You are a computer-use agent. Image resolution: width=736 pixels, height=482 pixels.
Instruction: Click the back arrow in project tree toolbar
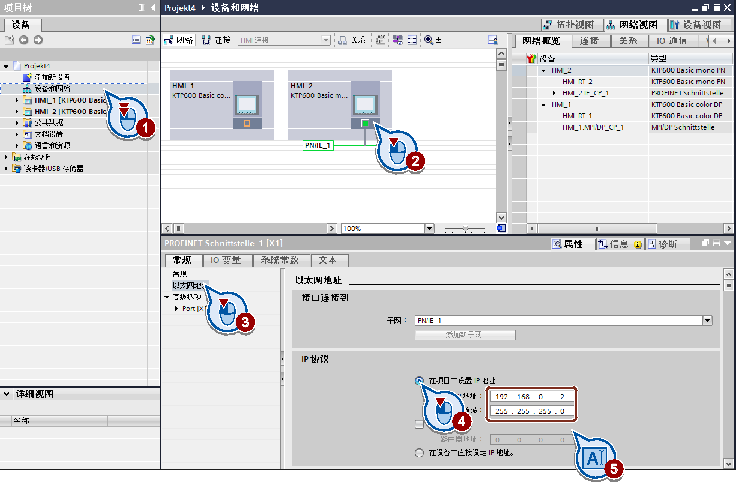click(23, 40)
